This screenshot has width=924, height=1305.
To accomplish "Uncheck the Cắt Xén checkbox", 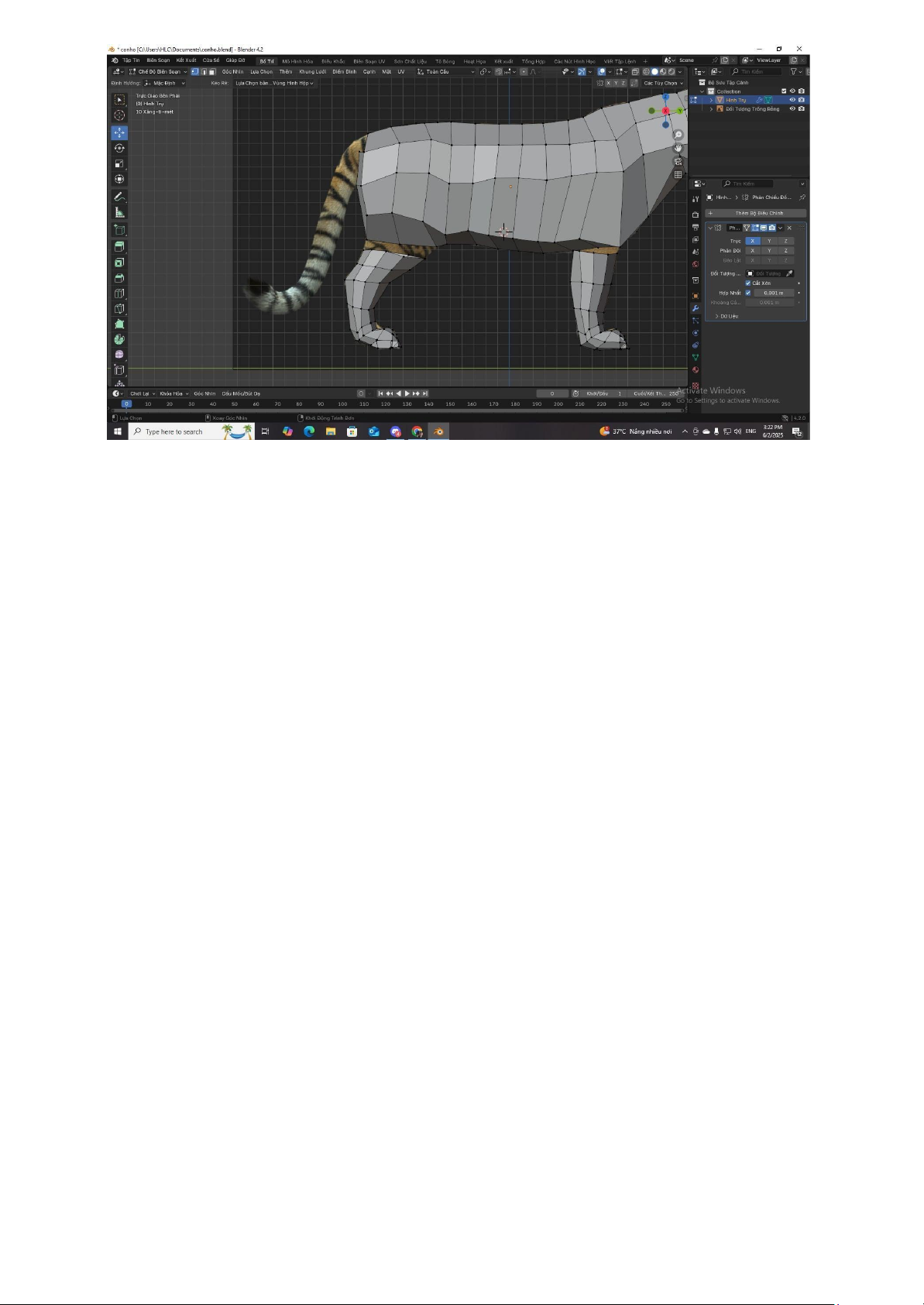I will point(748,283).
